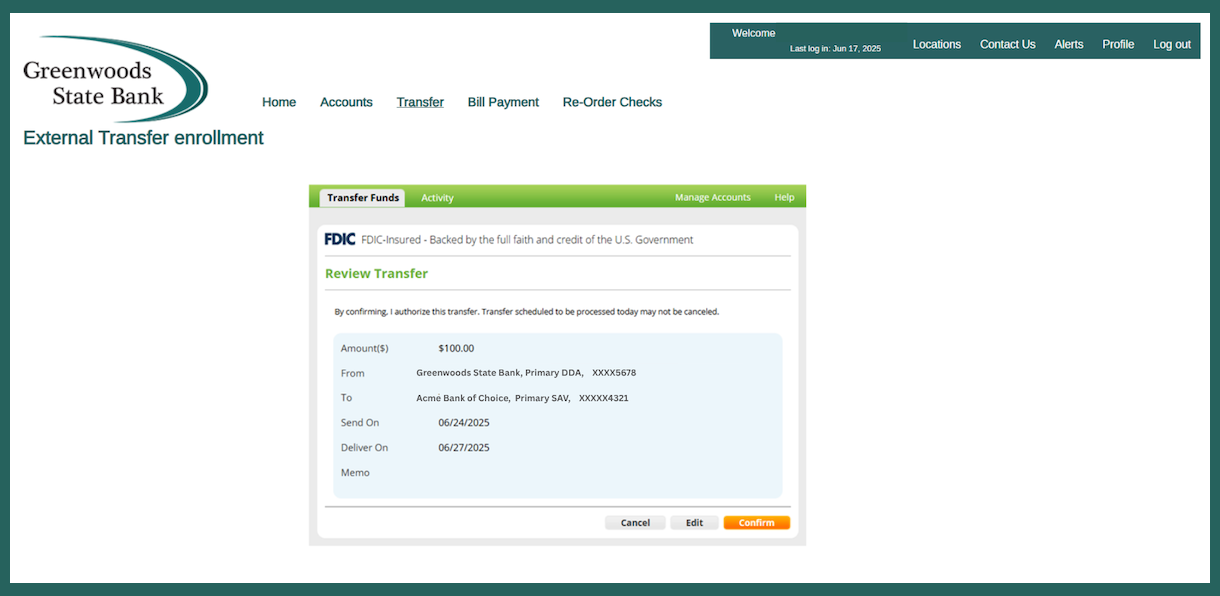
Task: Switch to the Activity tab
Action: point(437,198)
